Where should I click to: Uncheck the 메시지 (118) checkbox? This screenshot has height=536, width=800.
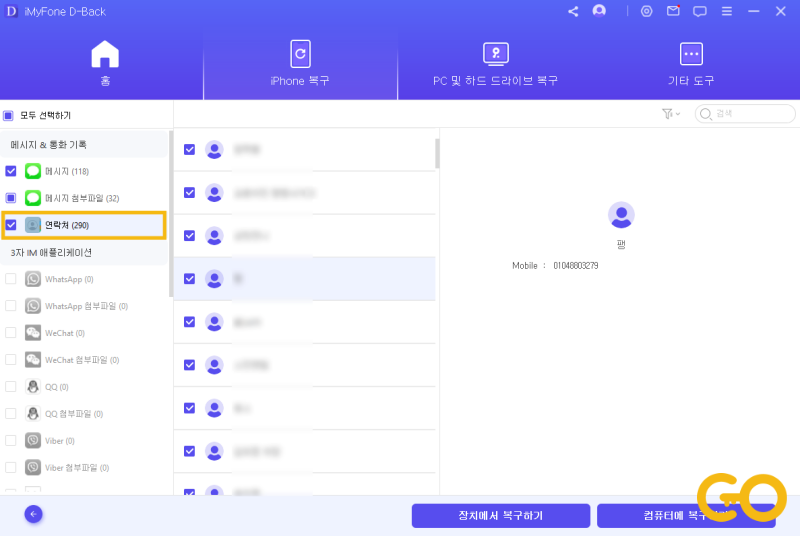(x=11, y=171)
